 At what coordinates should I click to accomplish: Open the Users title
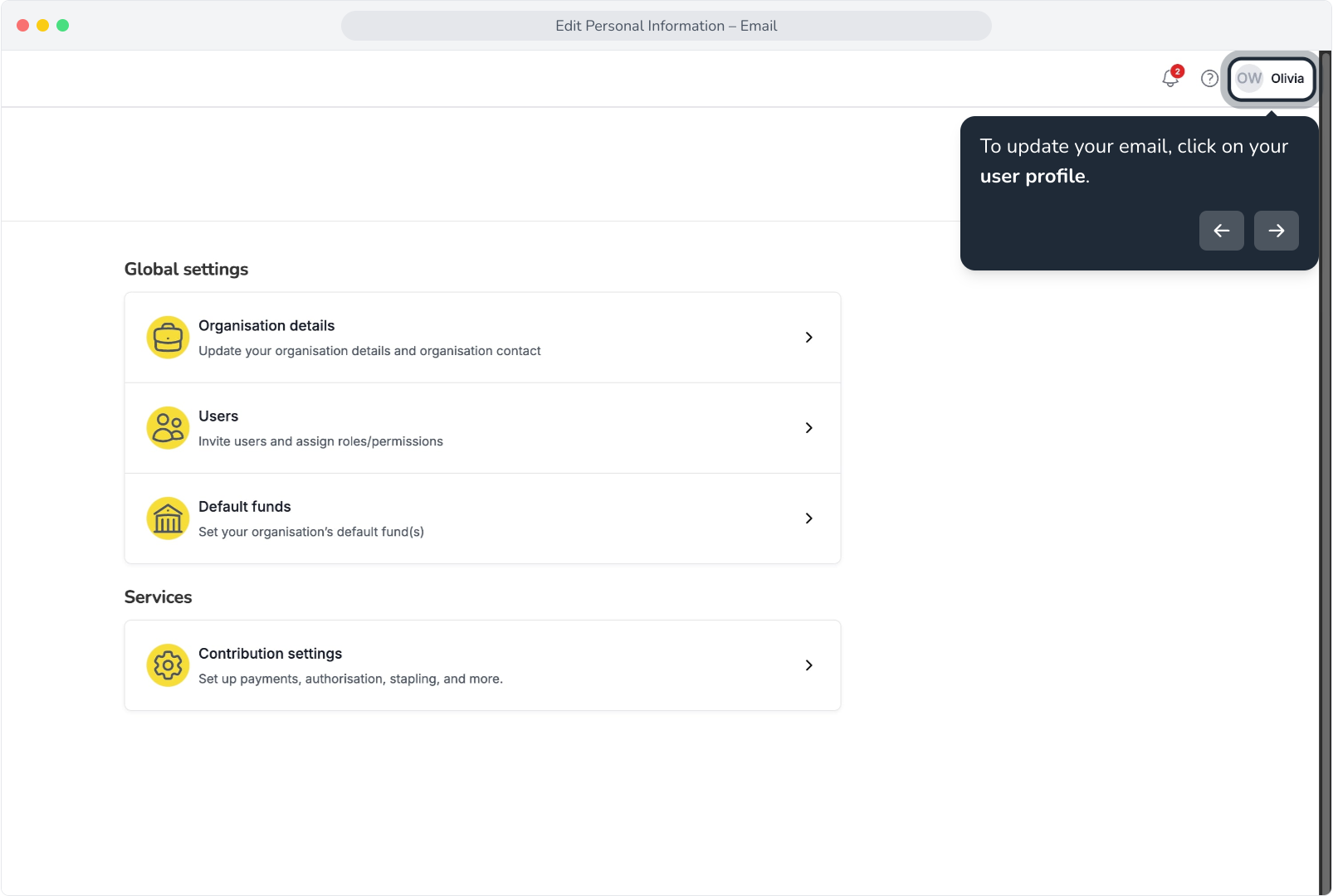point(218,416)
